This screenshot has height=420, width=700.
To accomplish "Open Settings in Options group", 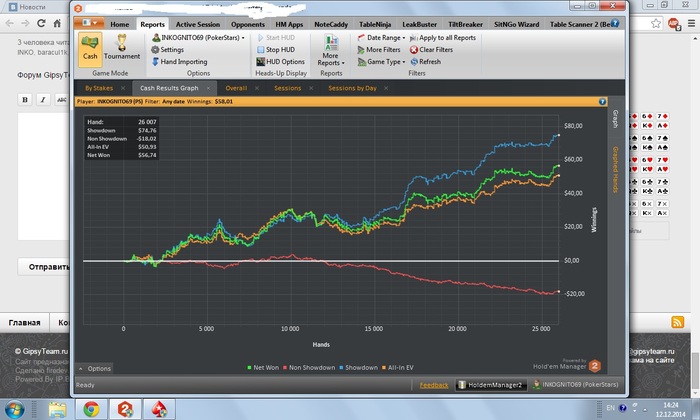I will (x=167, y=50).
